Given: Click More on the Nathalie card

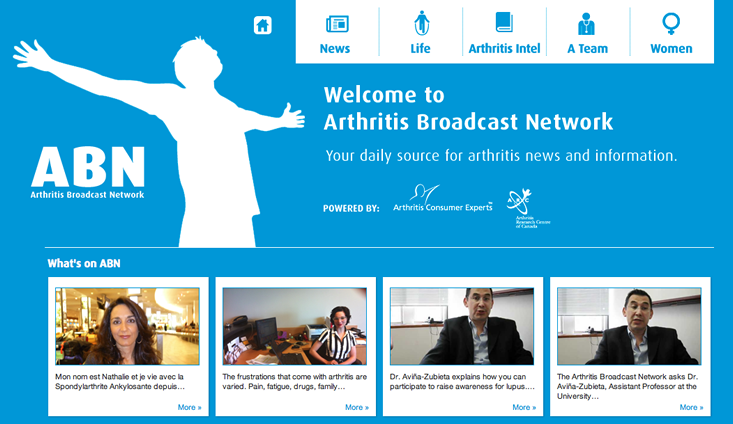Looking at the screenshot, I should (189, 407).
